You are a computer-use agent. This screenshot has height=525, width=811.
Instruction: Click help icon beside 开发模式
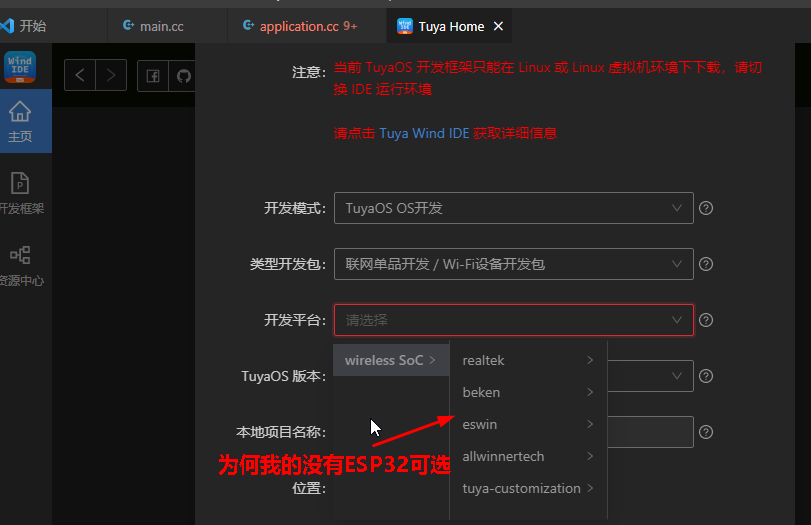coord(706,208)
